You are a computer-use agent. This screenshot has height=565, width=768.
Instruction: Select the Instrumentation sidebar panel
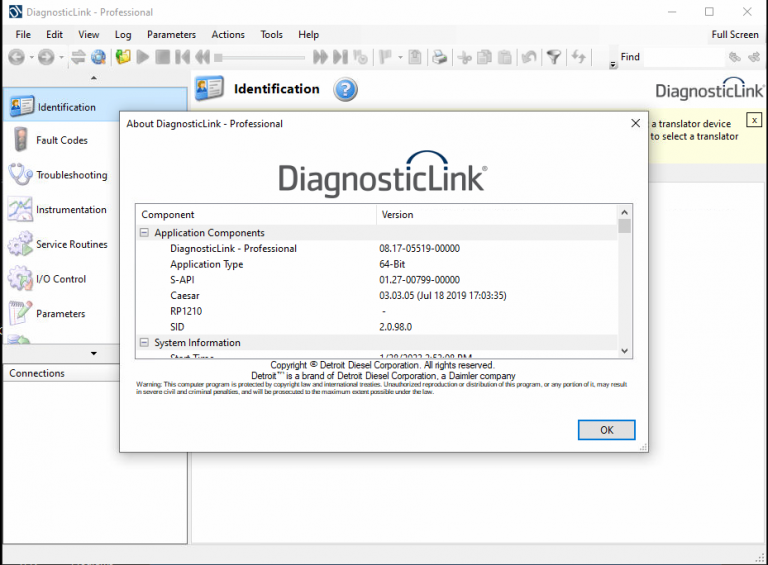point(62,210)
